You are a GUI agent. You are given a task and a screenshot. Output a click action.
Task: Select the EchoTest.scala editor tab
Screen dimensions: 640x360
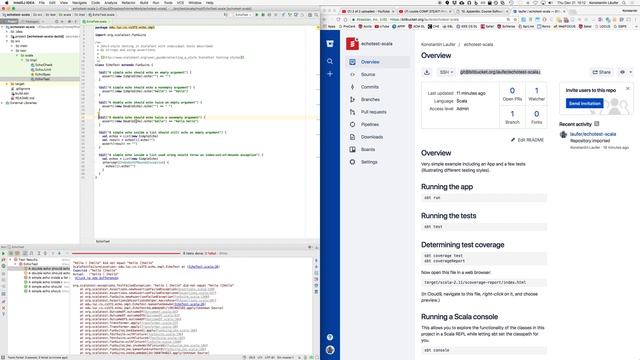[96, 21]
